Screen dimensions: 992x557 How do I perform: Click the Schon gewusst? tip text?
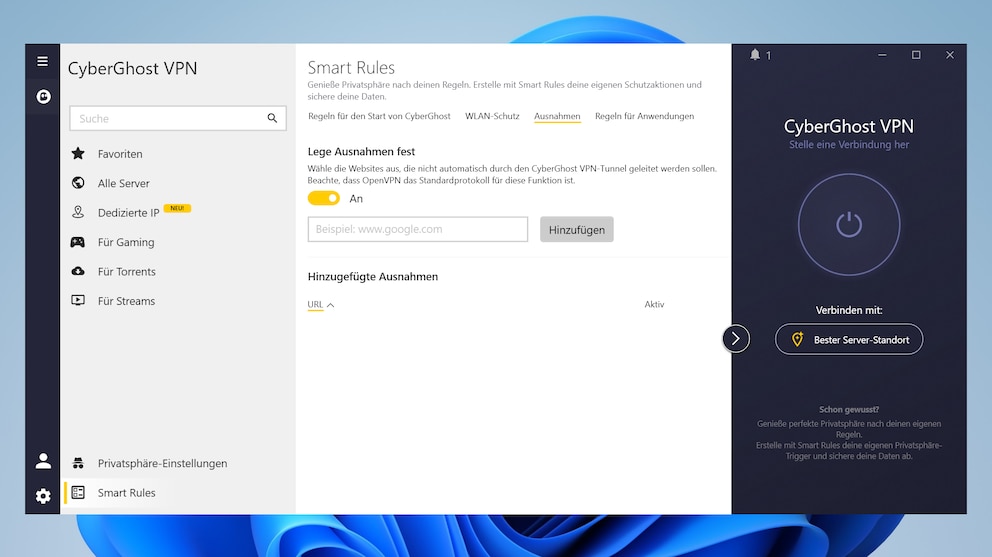click(x=848, y=410)
